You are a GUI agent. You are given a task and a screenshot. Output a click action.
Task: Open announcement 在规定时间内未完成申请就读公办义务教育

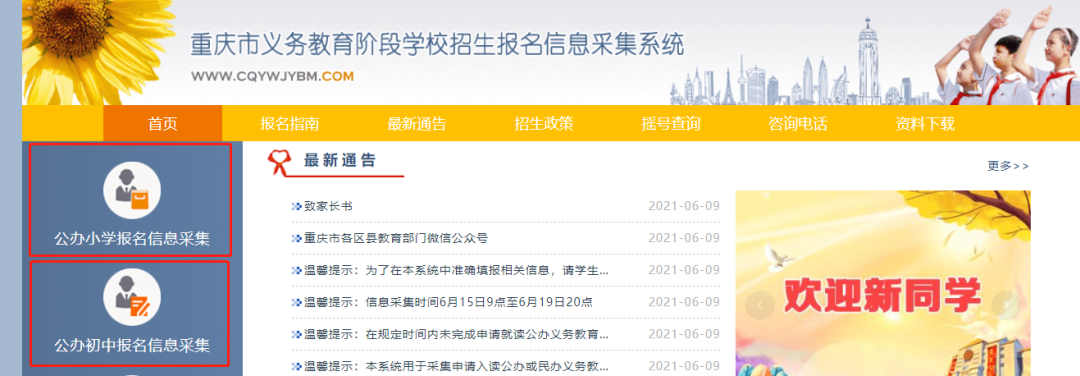coord(456,334)
